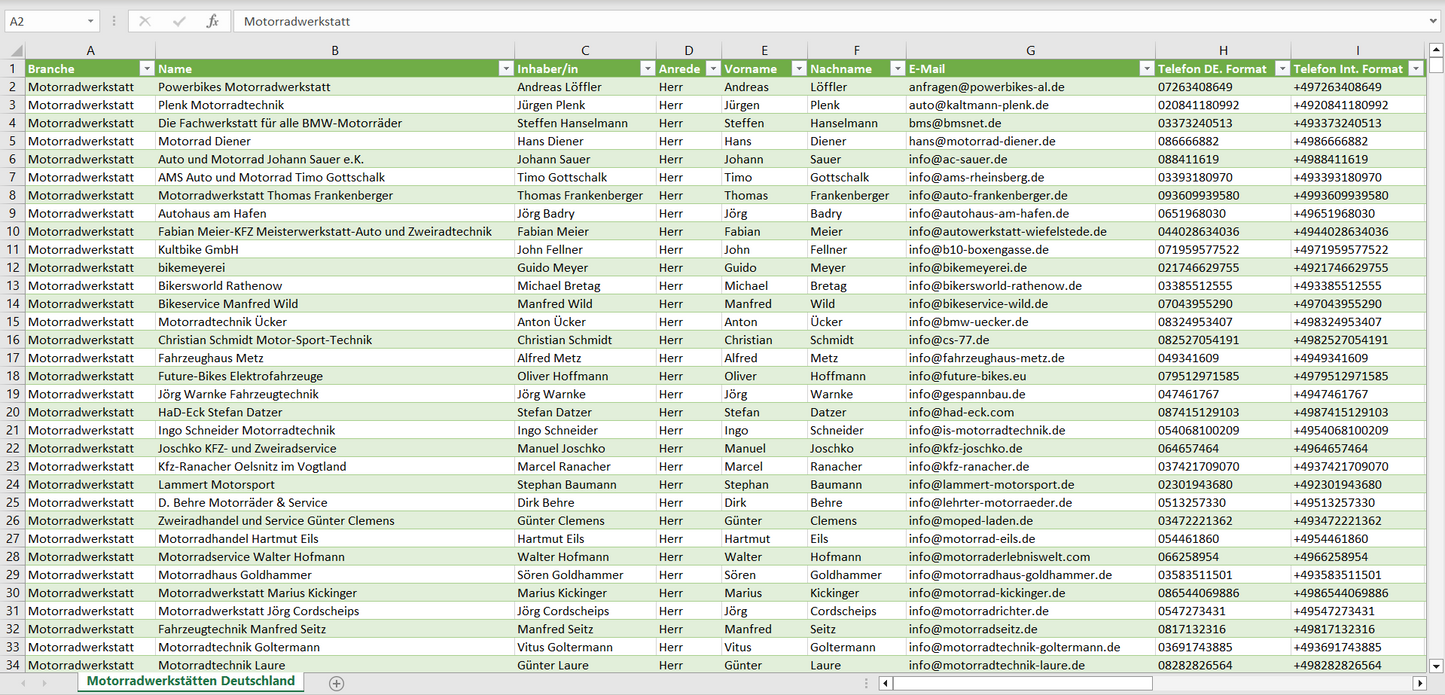Open the Nachname filter dropdown
The image size is (1445, 695).
click(x=897, y=69)
